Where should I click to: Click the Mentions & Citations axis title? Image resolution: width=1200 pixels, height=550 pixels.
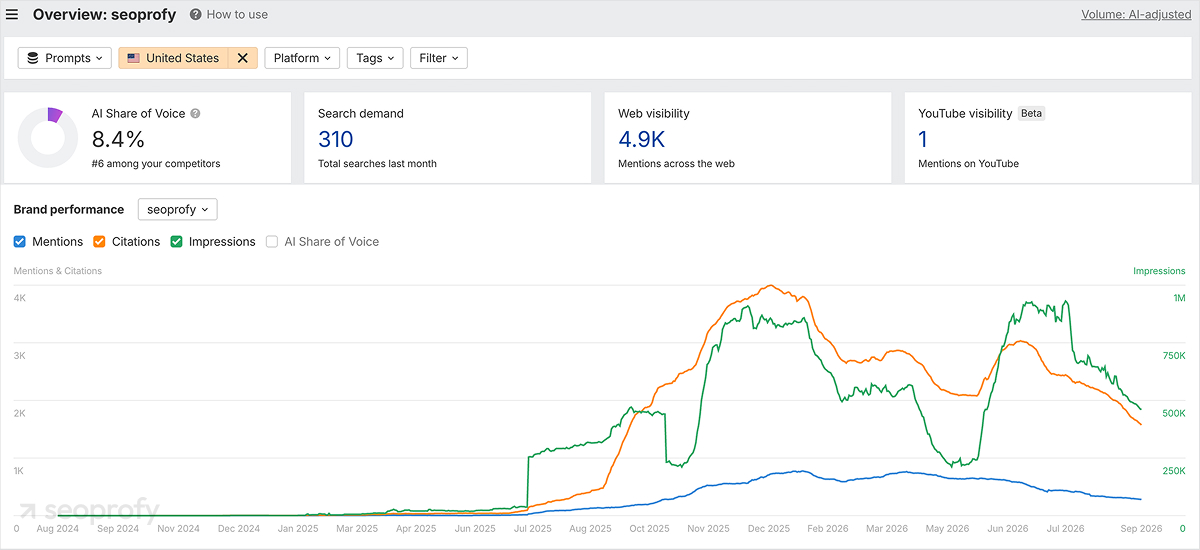(x=58, y=271)
